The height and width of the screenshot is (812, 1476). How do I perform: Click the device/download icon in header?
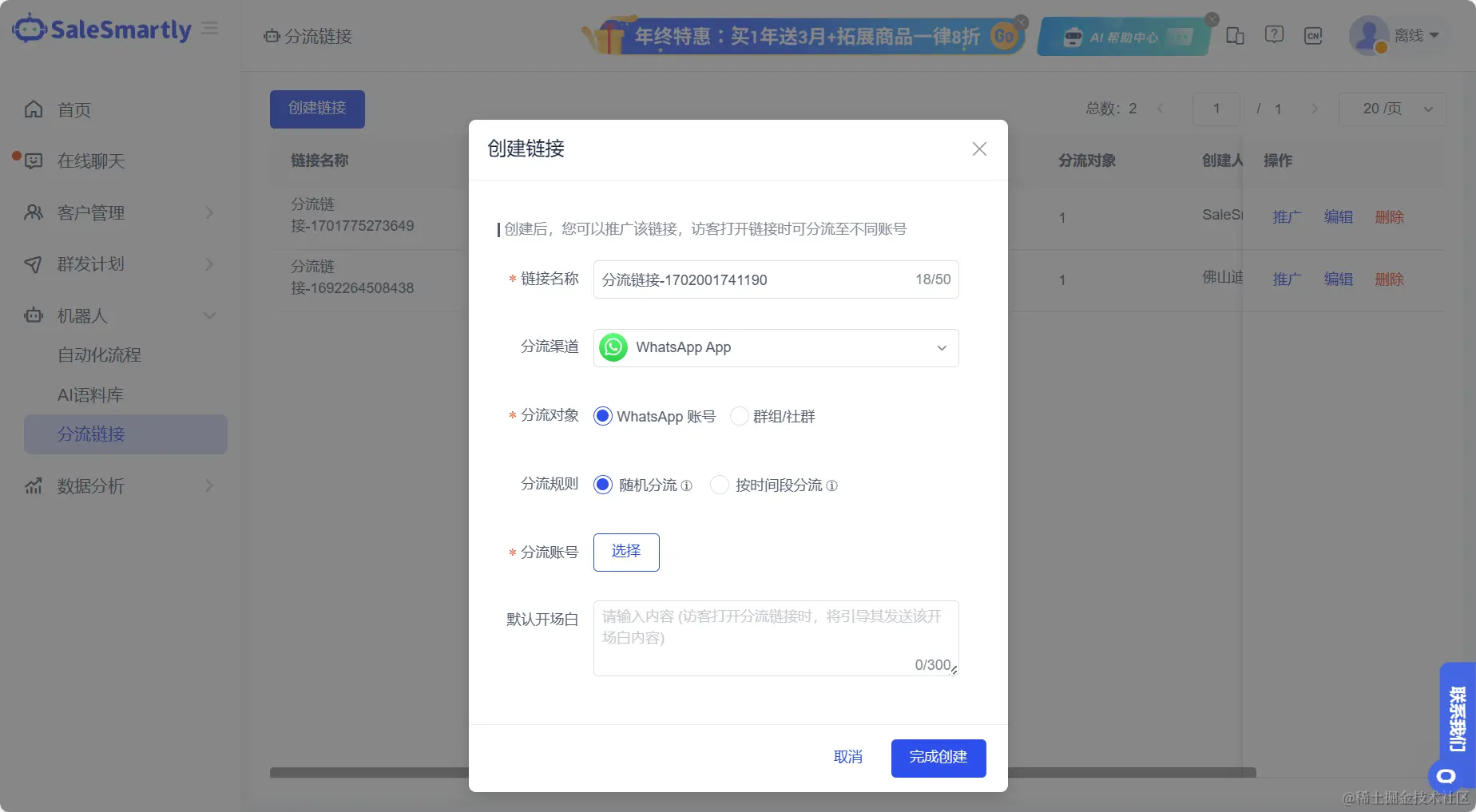coord(1235,36)
